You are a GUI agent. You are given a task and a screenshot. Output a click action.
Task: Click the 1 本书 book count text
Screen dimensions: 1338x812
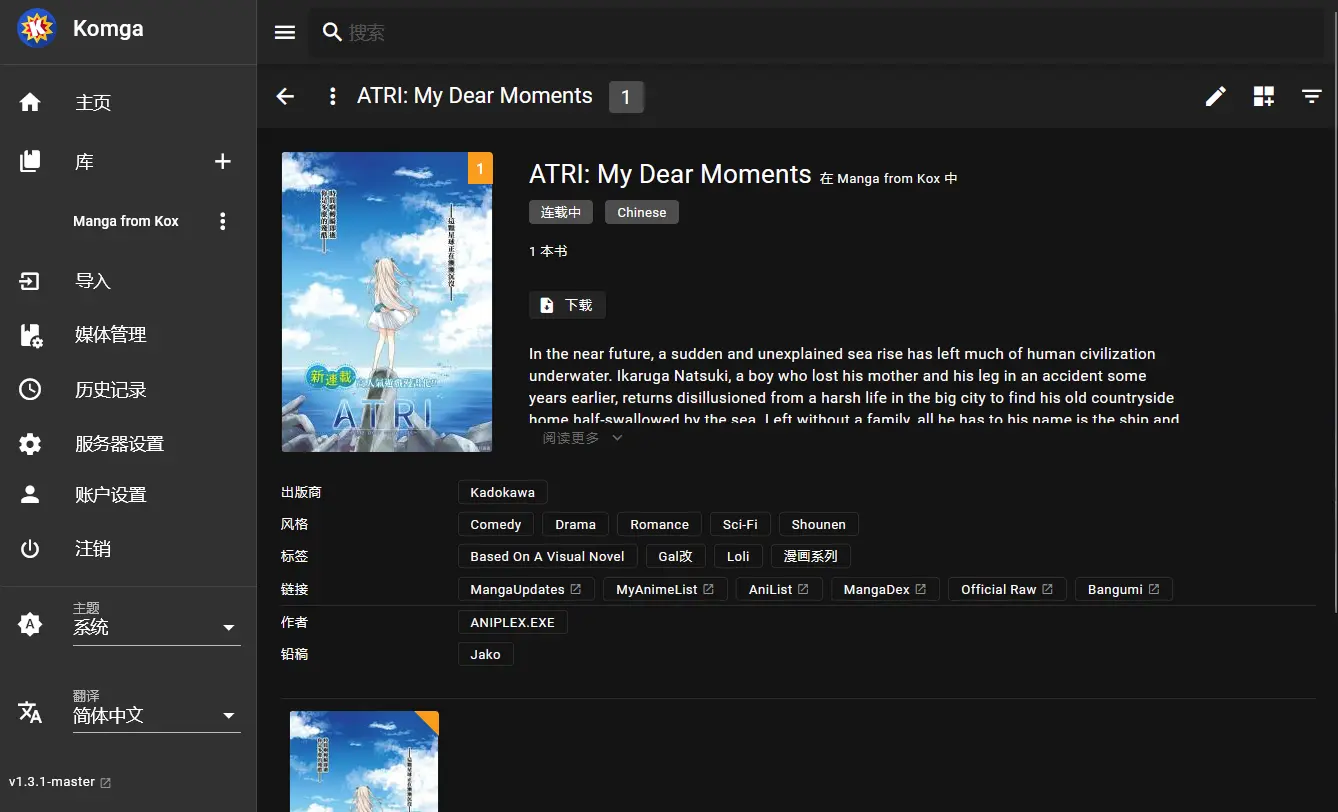tap(548, 251)
